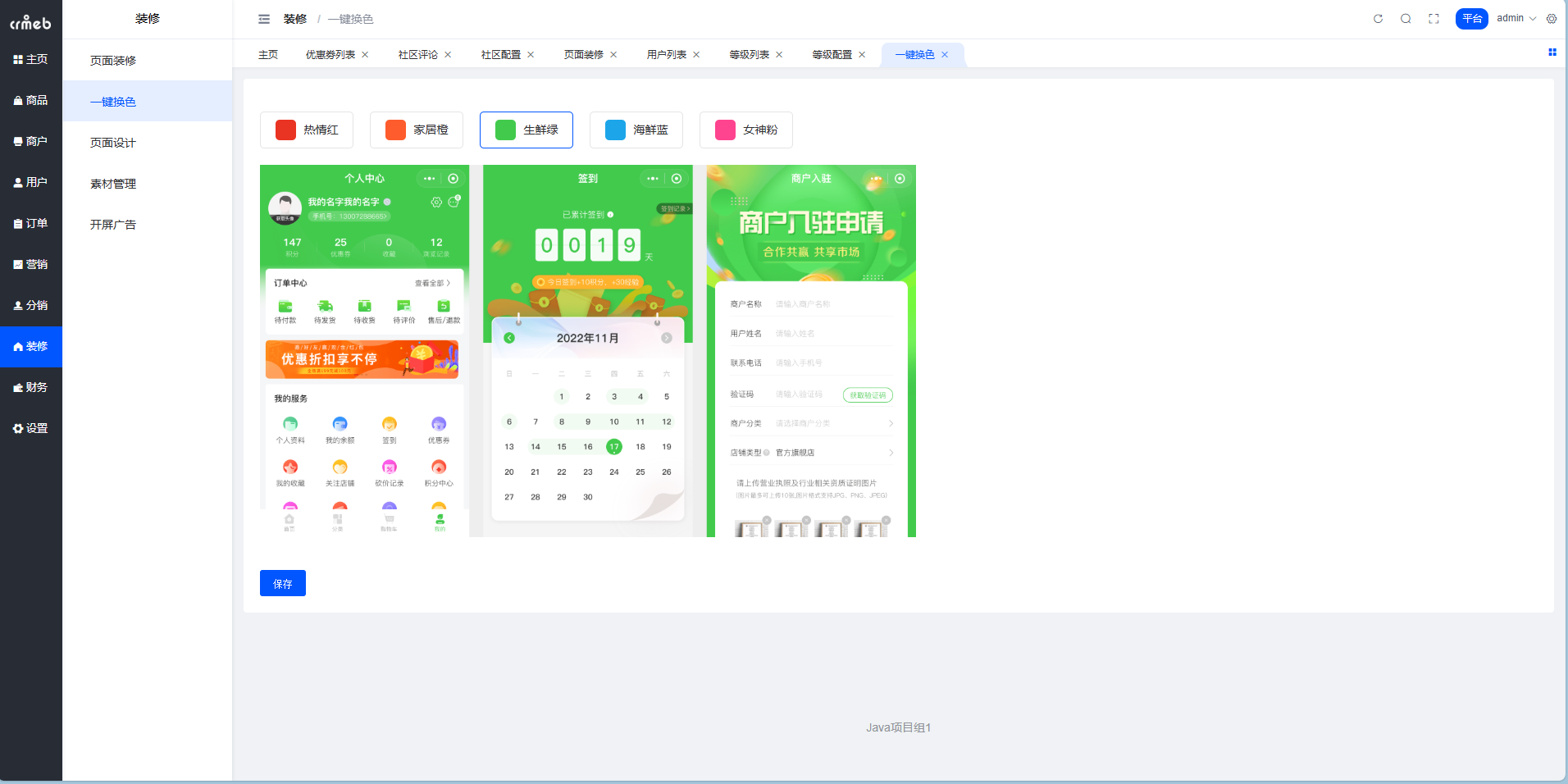Screen dimensions: 1568x784
Task: Switch to the 用户列表 tab
Action: coord(666,55)
